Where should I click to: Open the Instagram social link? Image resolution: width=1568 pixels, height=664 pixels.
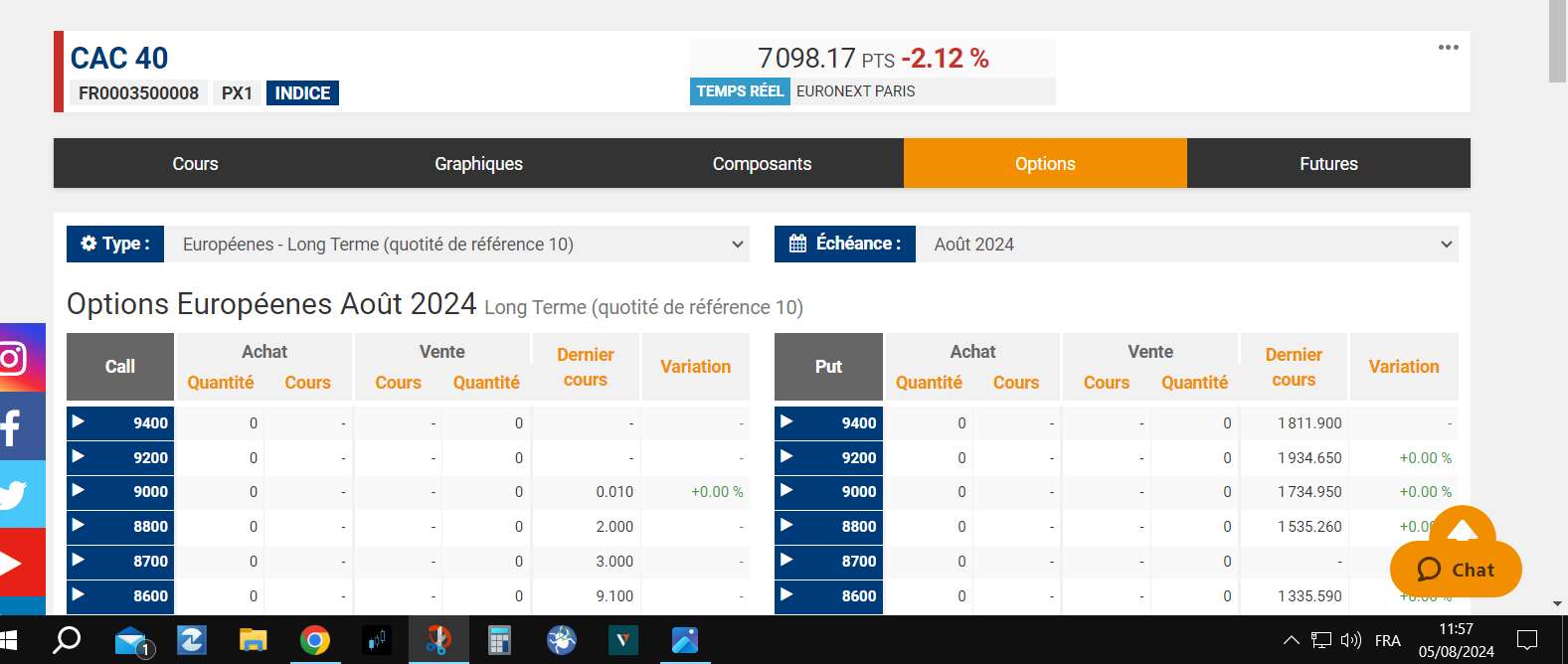coord(22,358)
